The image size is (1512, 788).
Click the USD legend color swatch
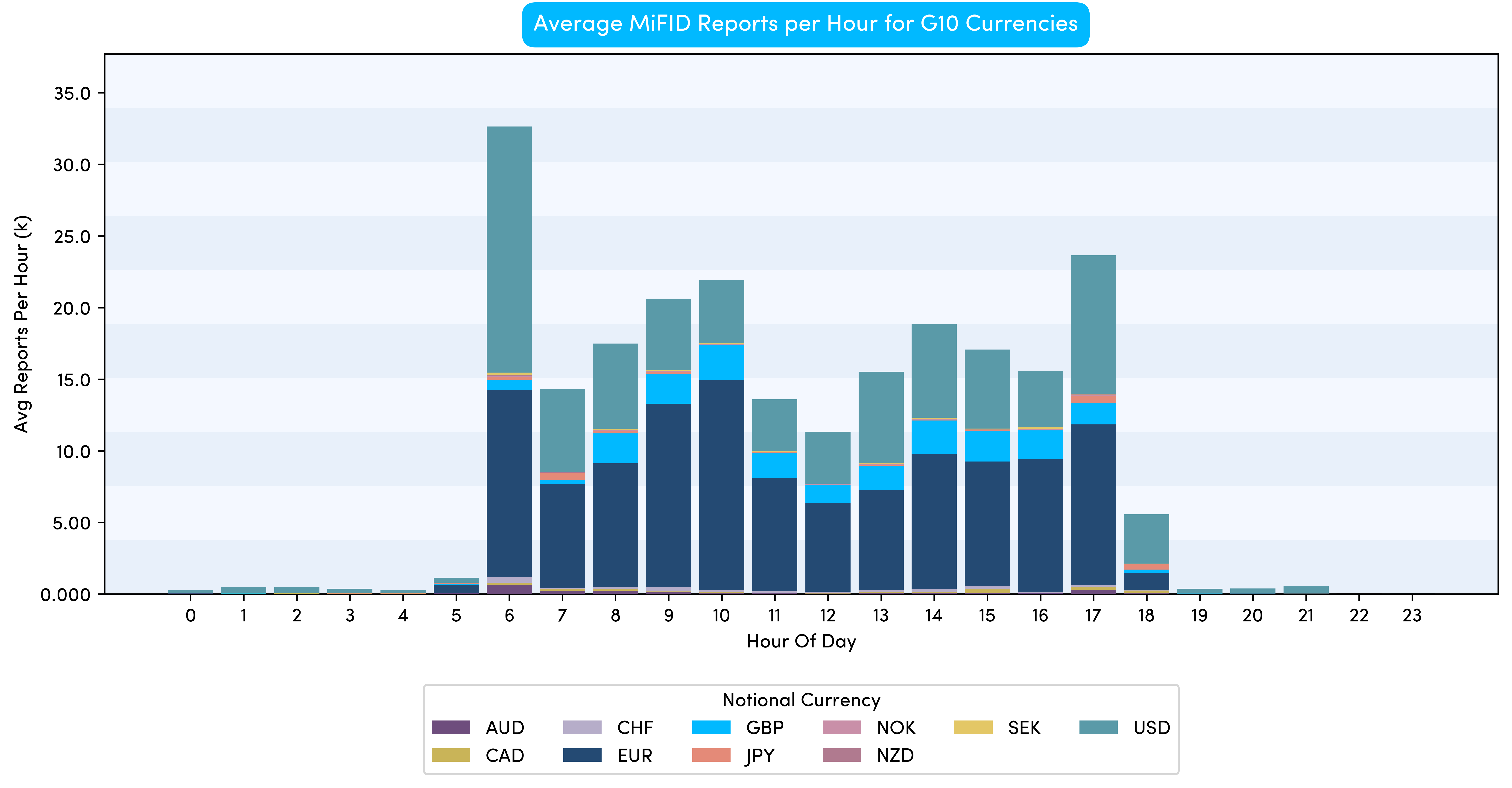point(1098,727)
